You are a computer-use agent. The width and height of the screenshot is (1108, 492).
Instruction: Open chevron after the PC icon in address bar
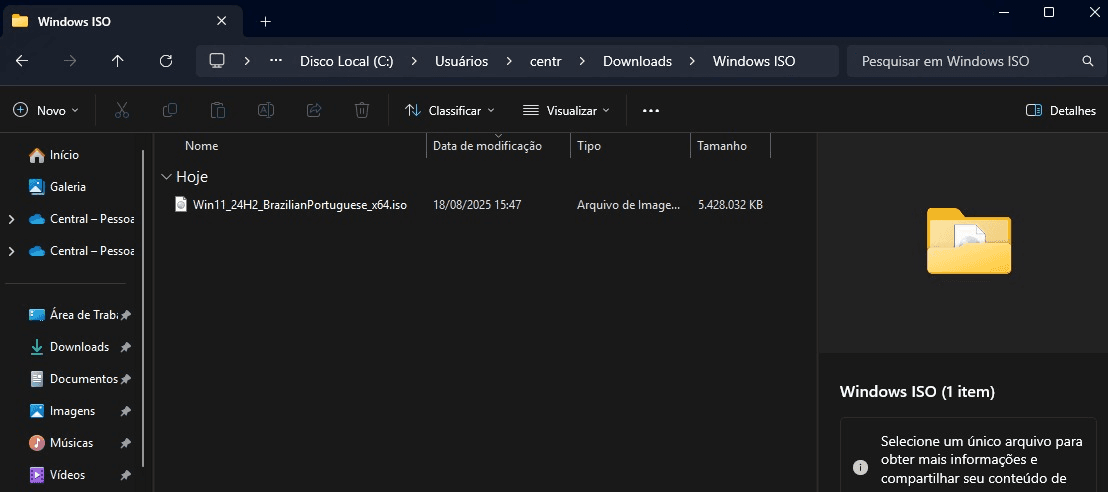247,62
